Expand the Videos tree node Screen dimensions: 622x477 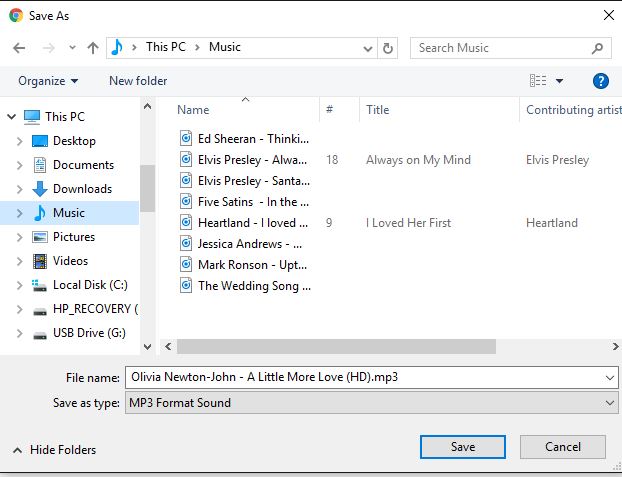pyautogui.click(x=19, y=261)
